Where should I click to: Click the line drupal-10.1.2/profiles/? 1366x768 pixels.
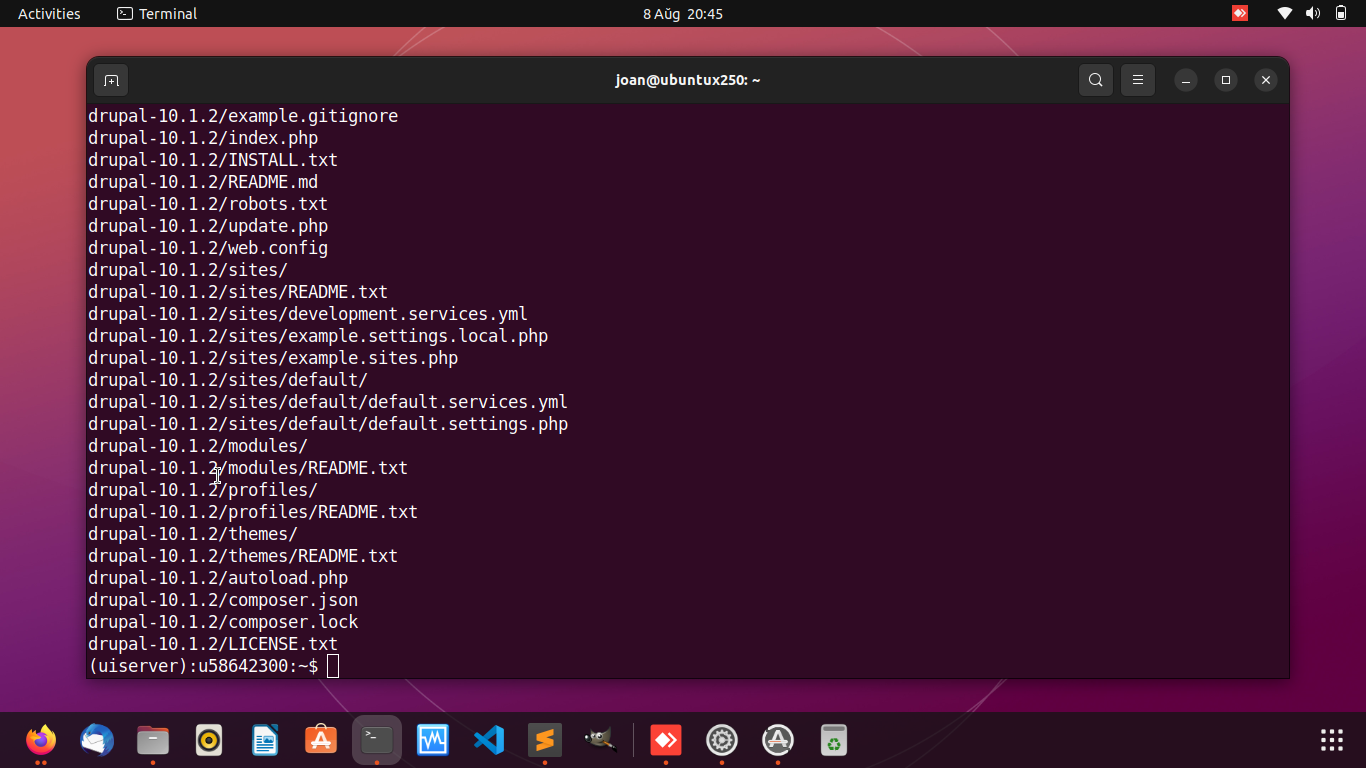click(203, 490)
